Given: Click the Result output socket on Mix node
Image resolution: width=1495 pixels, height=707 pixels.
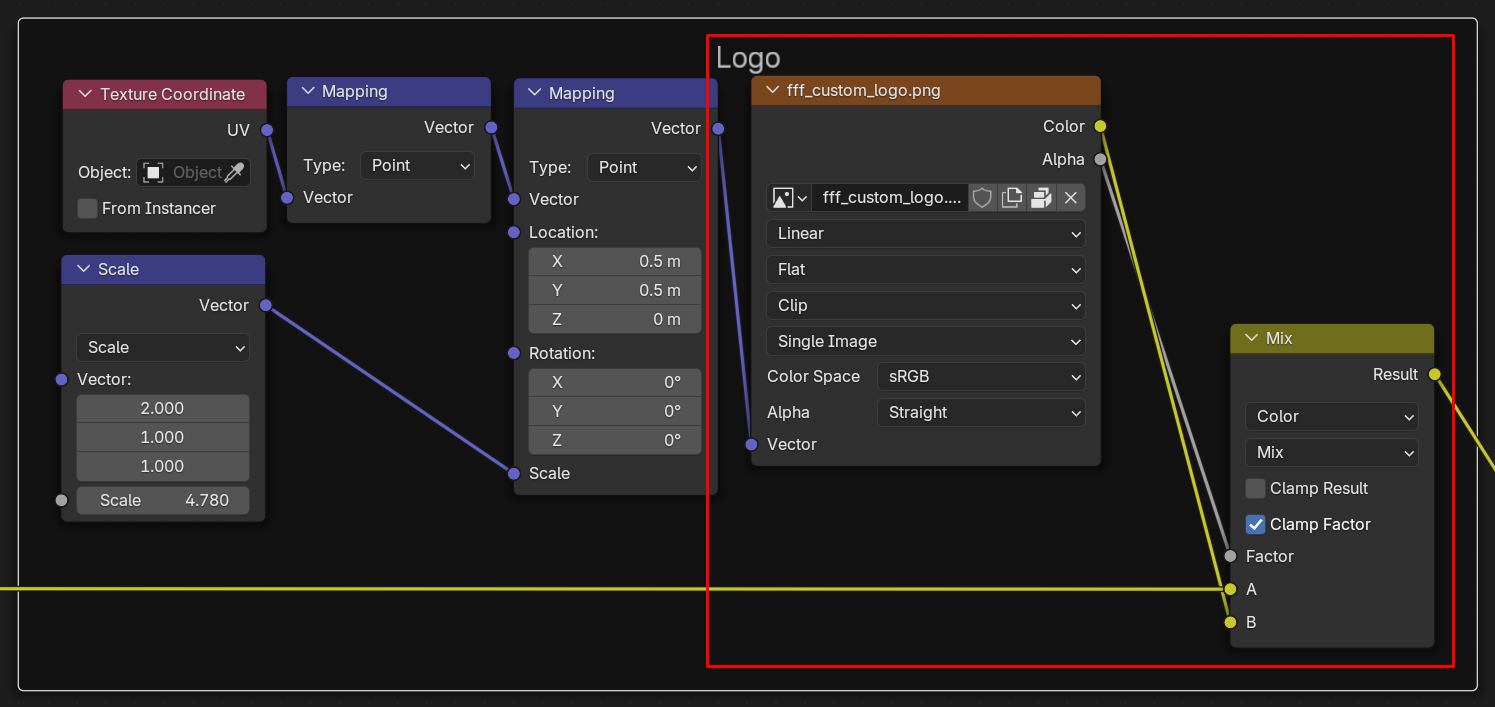Looking at the screenshot, I should point(1434,374).
